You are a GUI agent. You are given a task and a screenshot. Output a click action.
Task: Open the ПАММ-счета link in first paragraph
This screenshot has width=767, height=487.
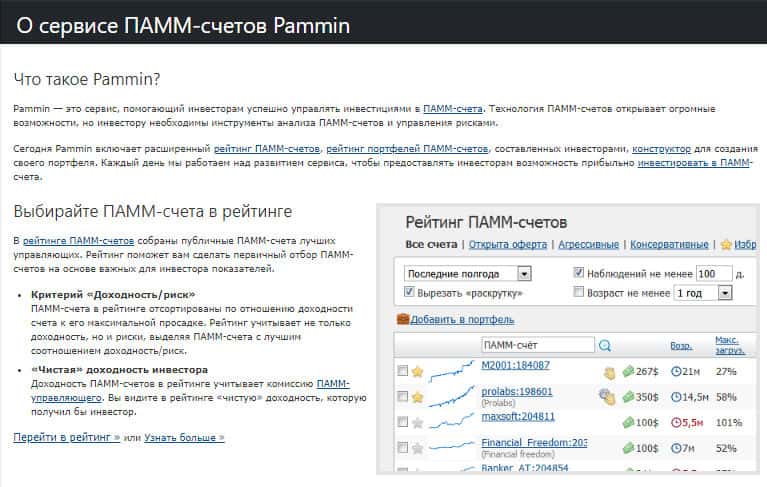click(x=452, y=109)
